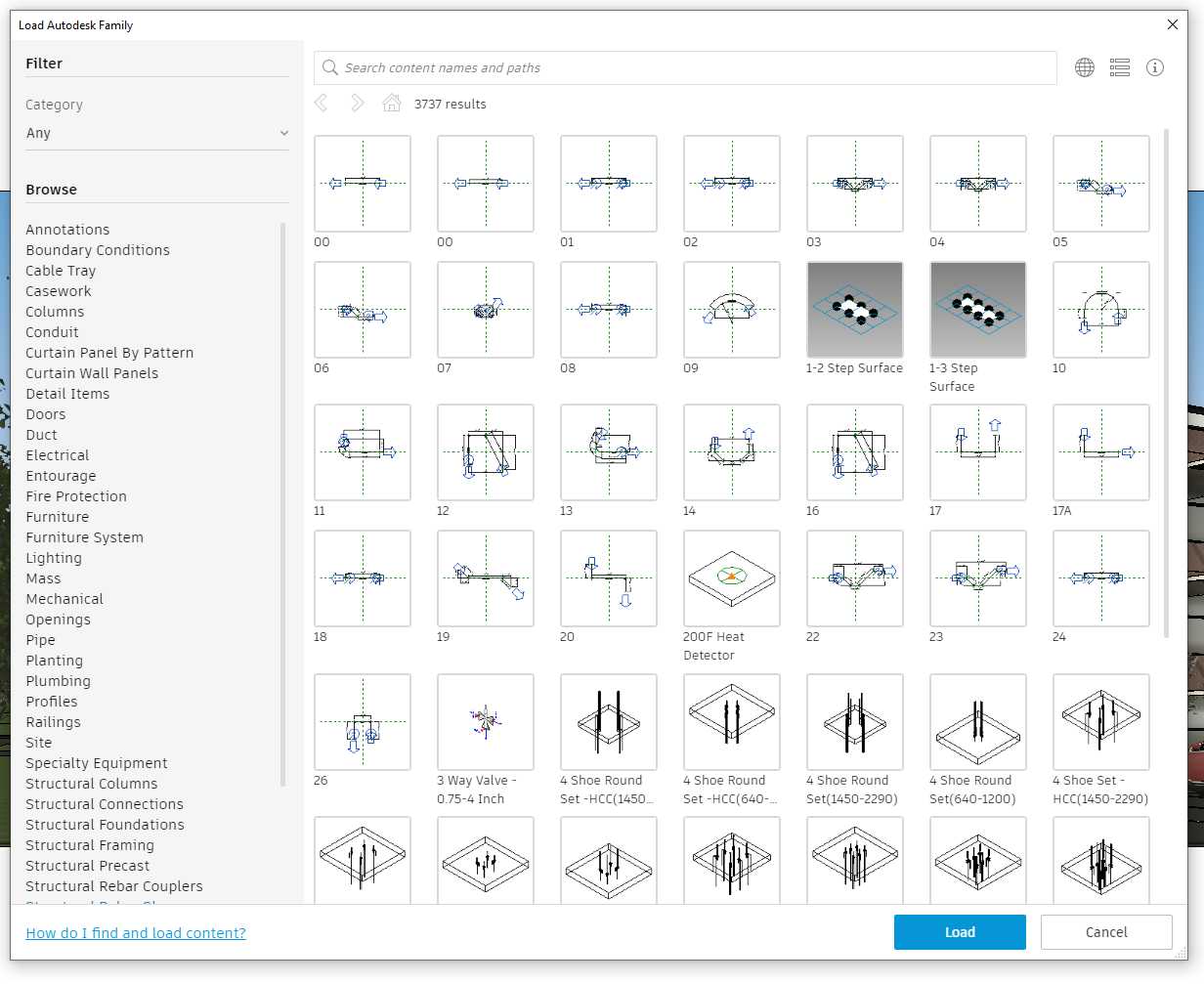Select the 3 Way Valve family thumbnail

tap(485, 721)
